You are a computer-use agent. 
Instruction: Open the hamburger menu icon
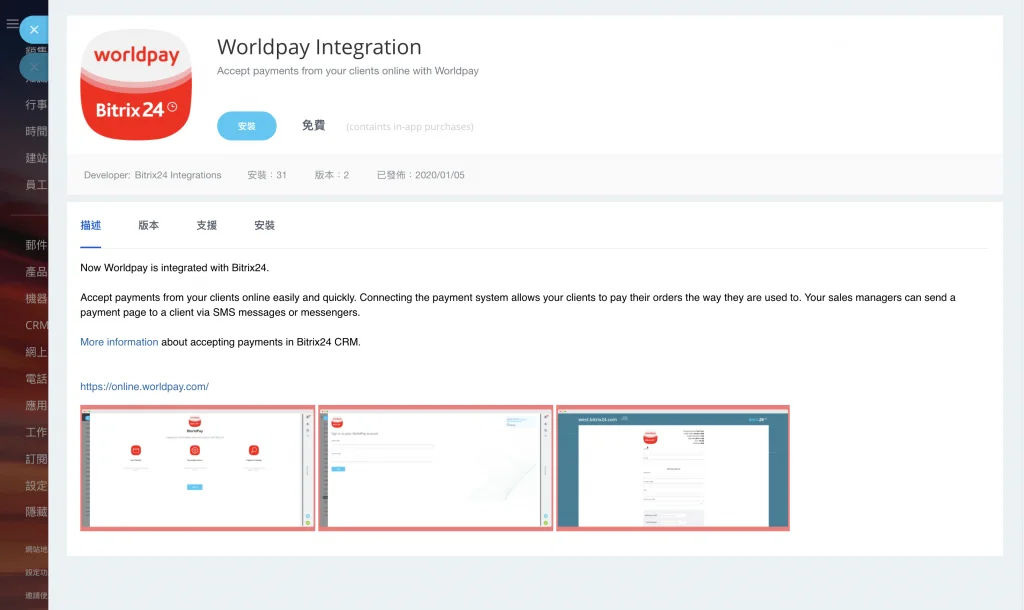[12, 24]
